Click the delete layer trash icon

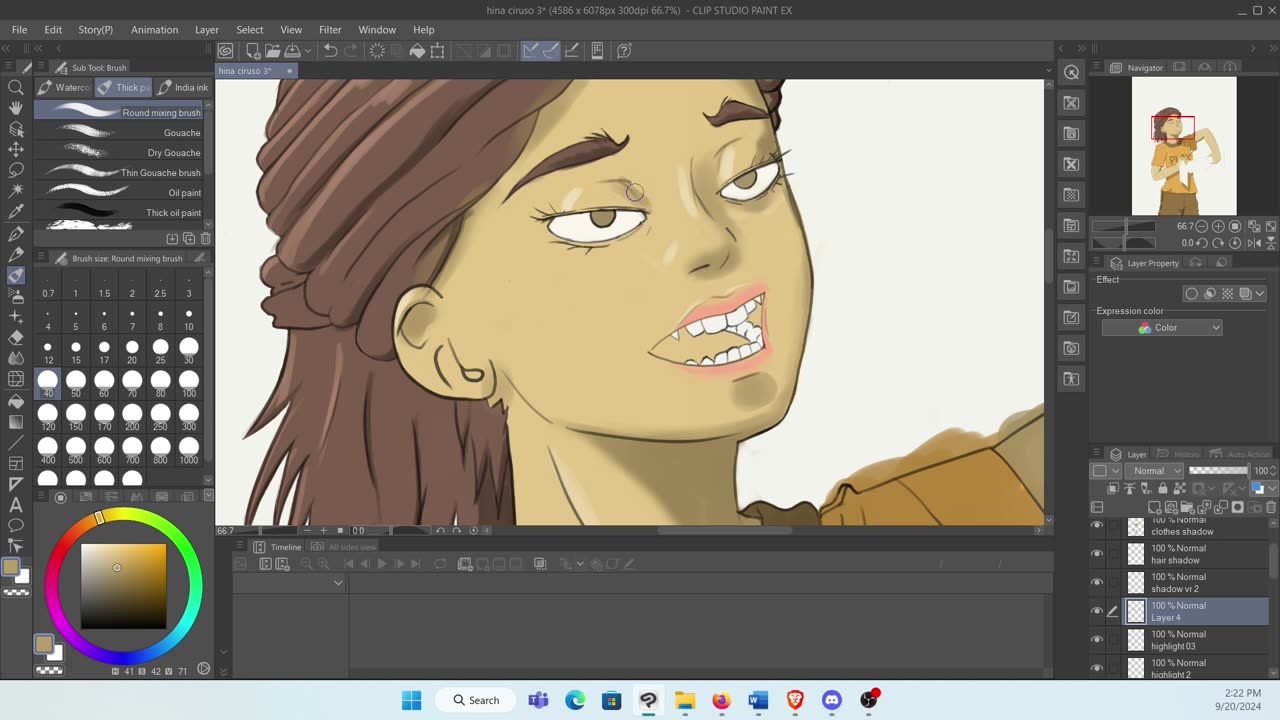1272,507
